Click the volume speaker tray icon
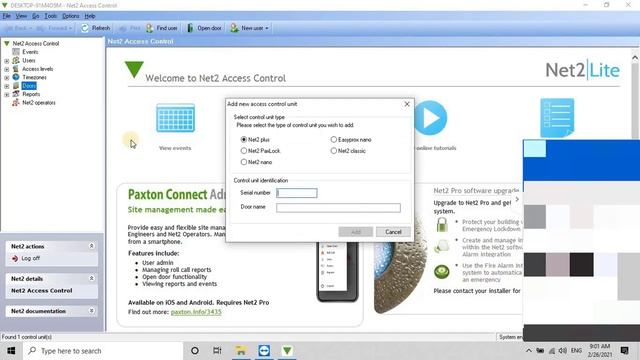Image resolution: width=640 pixels, height=360 pixels. click(562, 351)
